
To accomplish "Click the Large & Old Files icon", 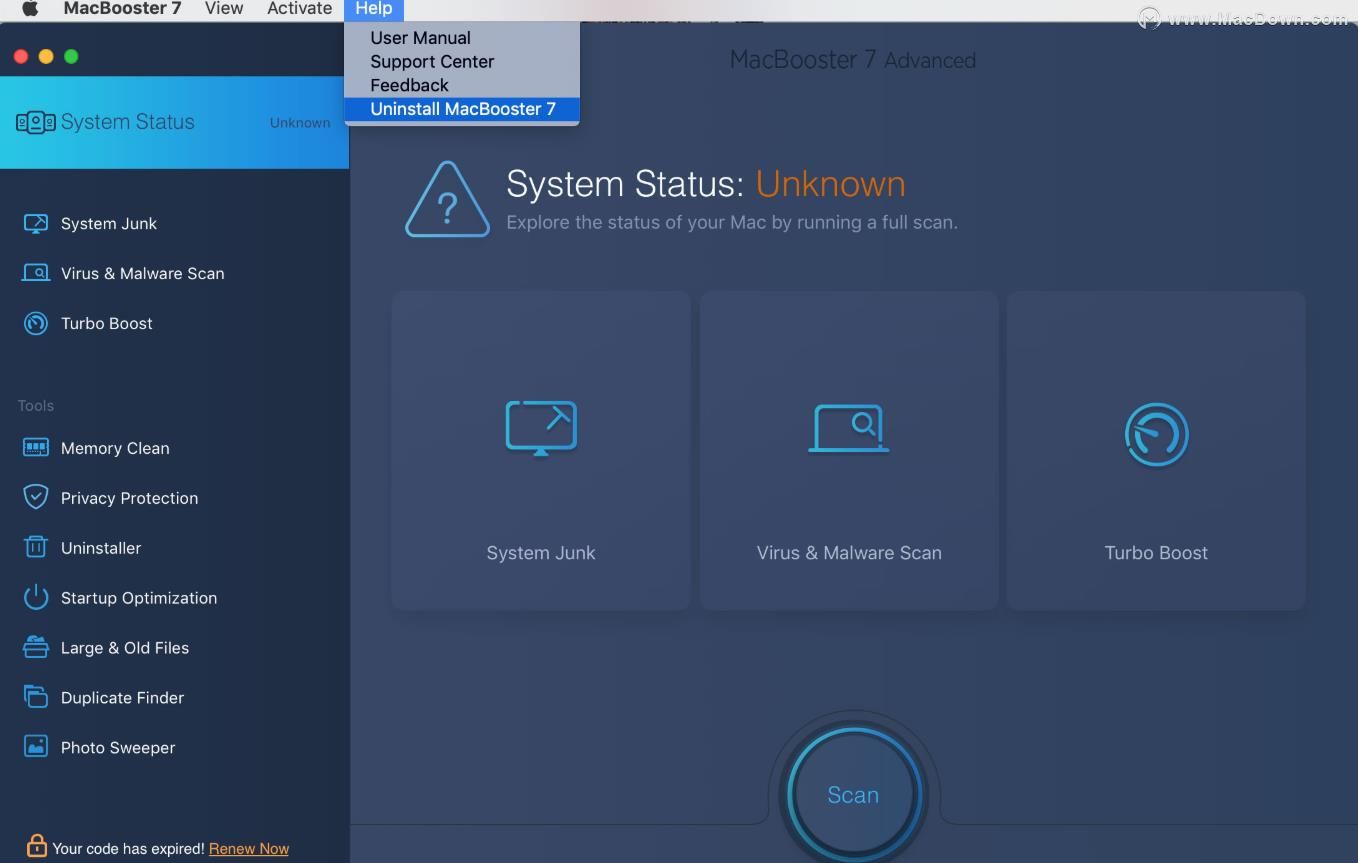I will (36, 647).
